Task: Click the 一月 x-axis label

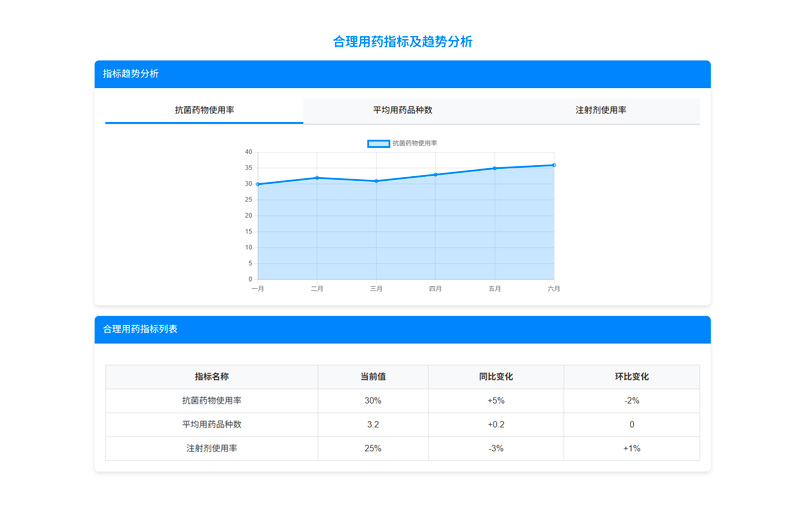Action: [x=258, y=289]
